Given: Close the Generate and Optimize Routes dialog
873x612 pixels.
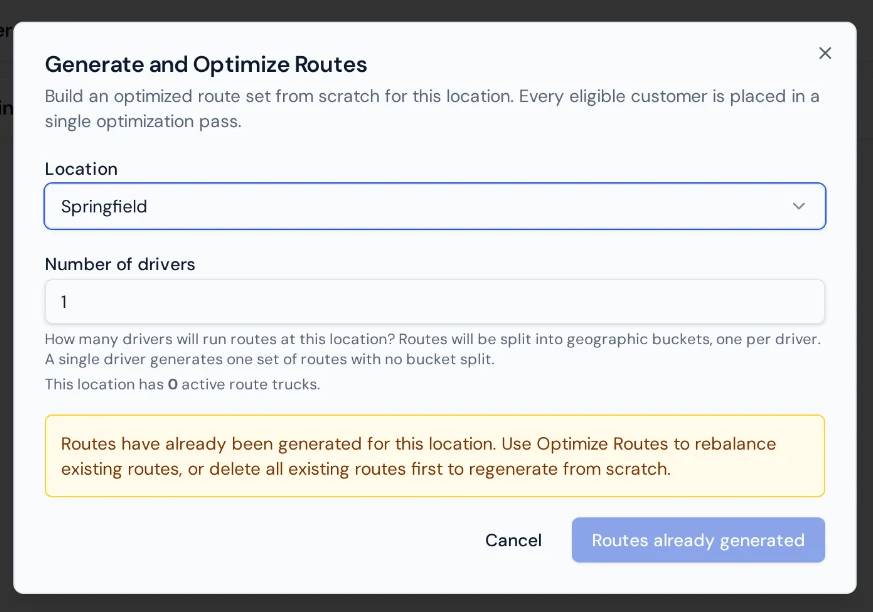Looking at the screenshot, I should tap(825, 53).
